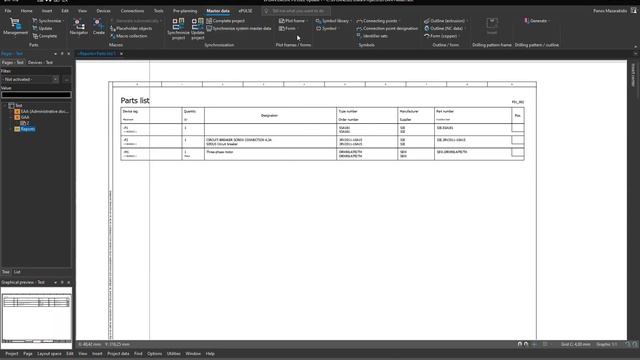The height and width of the screenshot is (360, 640).
Task: Click Placeholder objects in Macros group
Action: [131, 28]
